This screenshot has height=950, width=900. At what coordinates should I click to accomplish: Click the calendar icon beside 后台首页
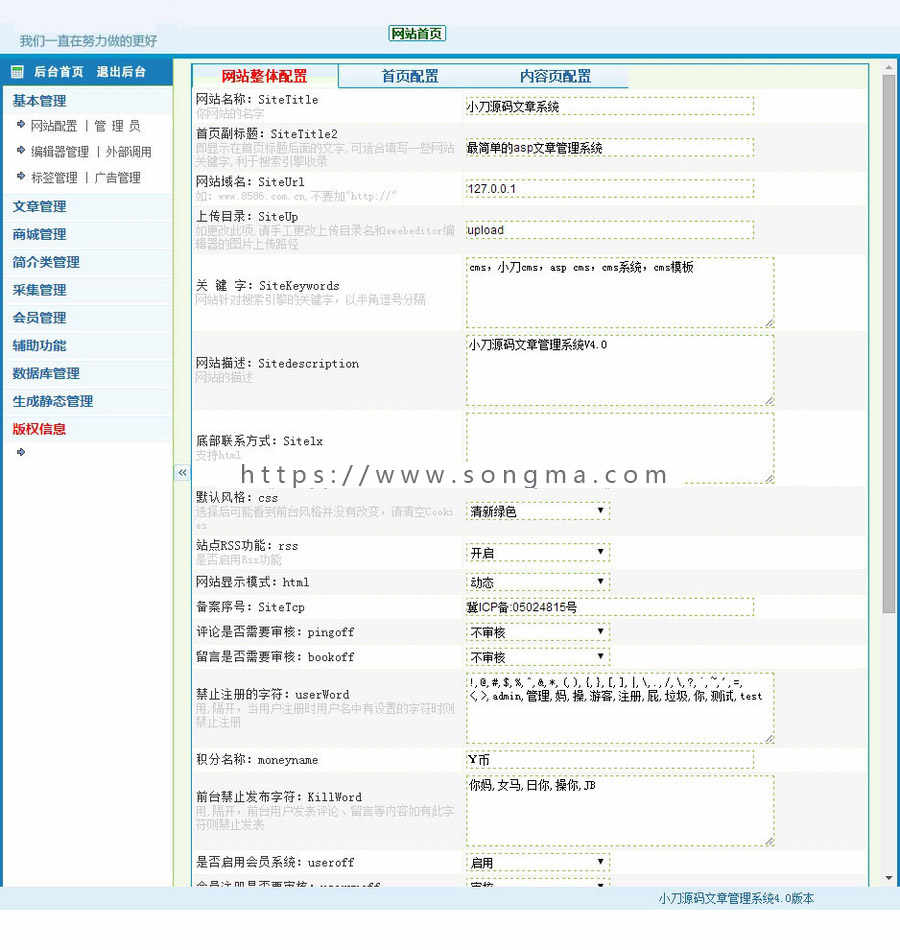pos(17,71)
